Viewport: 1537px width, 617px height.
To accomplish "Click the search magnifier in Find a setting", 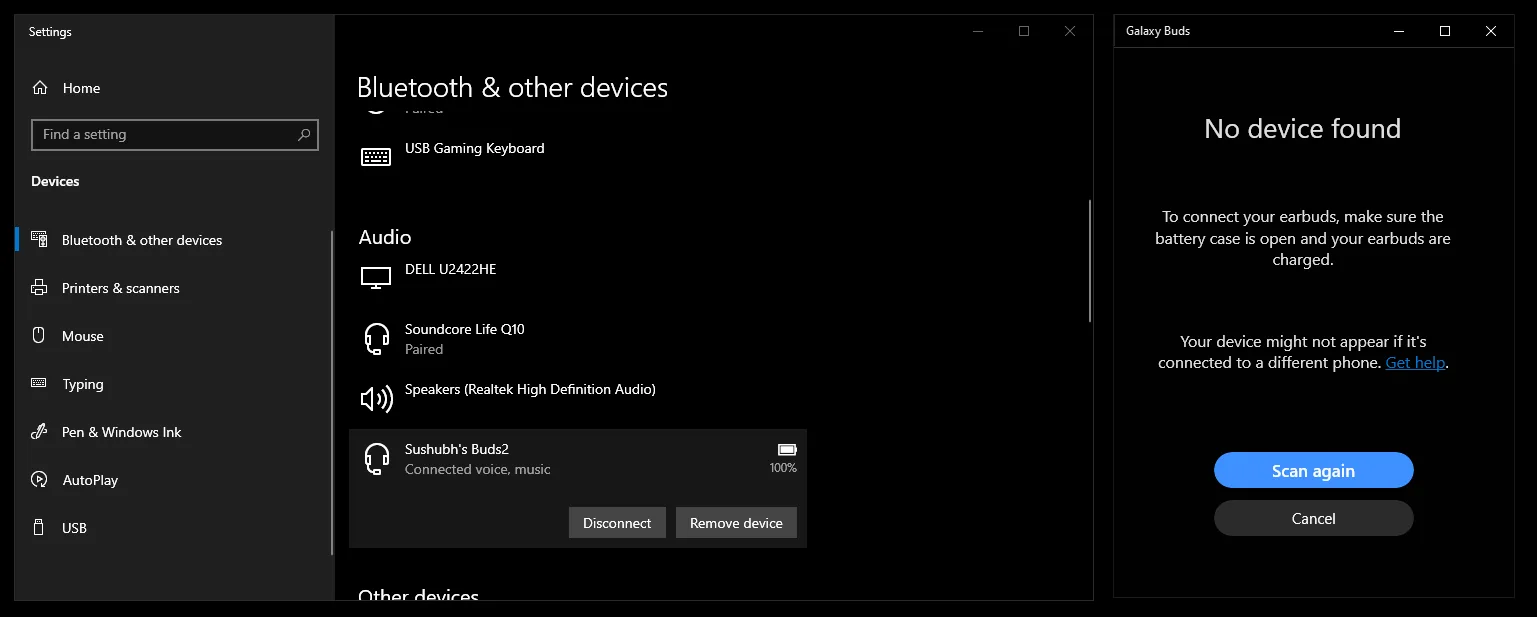I will tap(304, 134).
